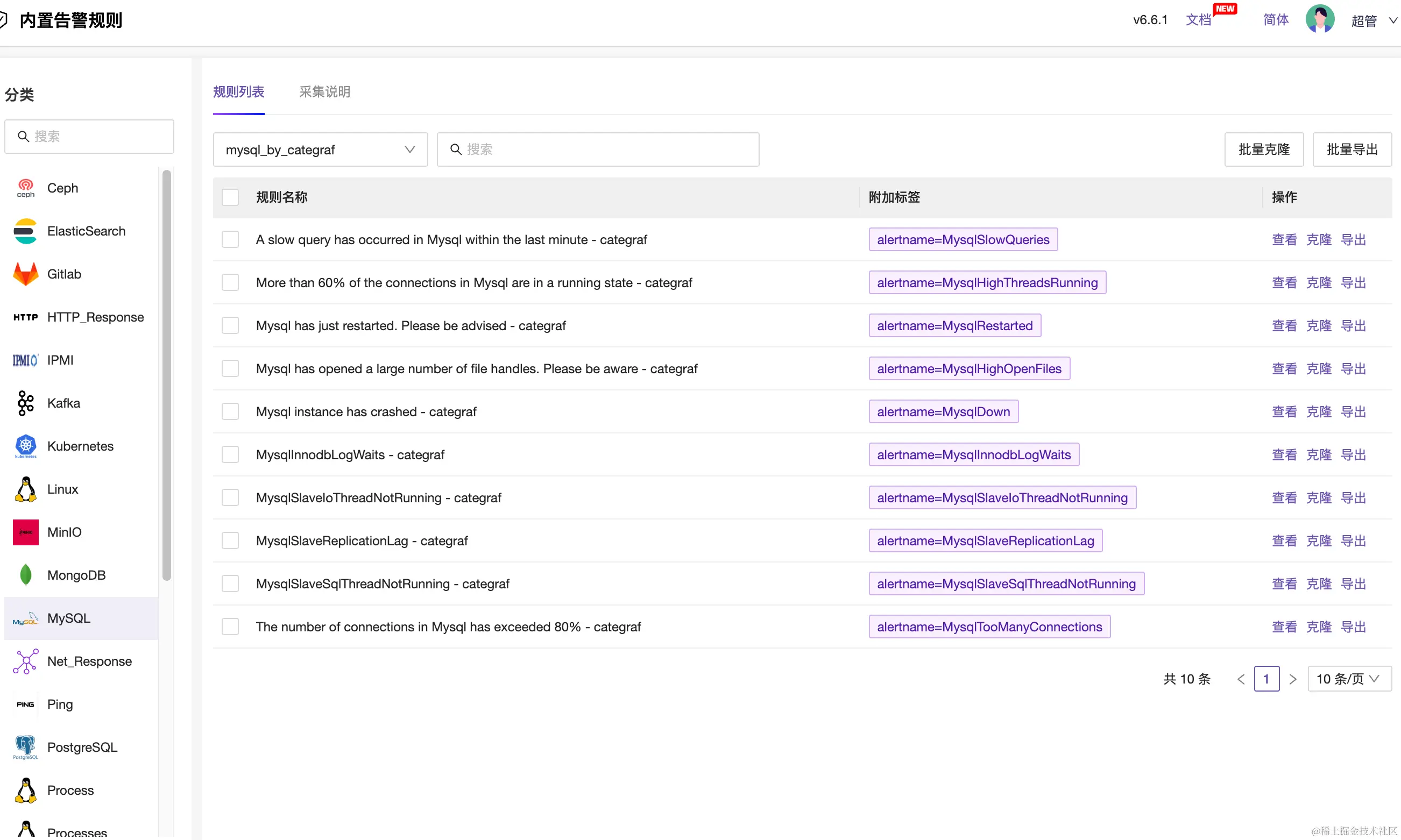1401x840 pixels.
Task: Tick the checkbox for Mysql instance has crashed
Action: pos(230,411)
